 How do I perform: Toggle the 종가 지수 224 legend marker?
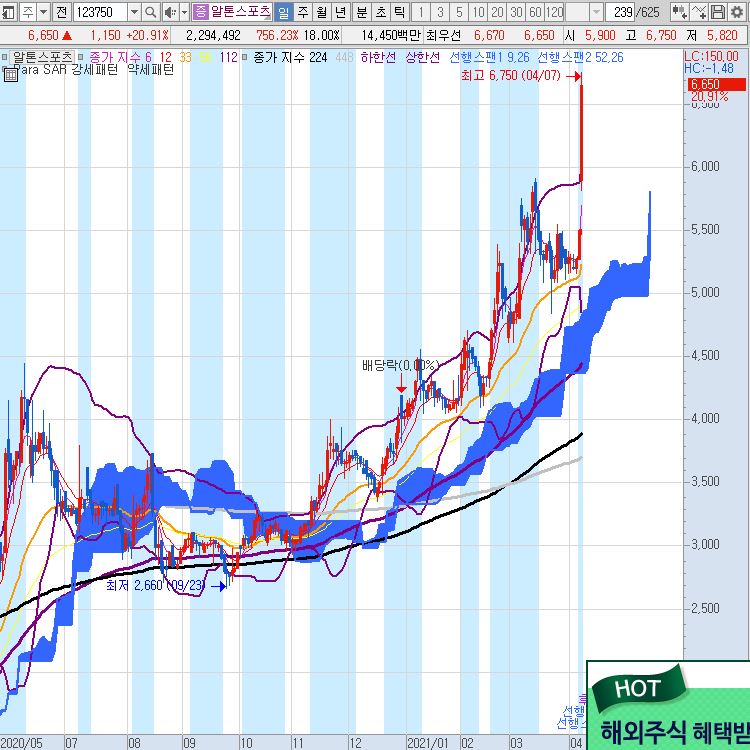pyautogui.click(x=244, y=57)
